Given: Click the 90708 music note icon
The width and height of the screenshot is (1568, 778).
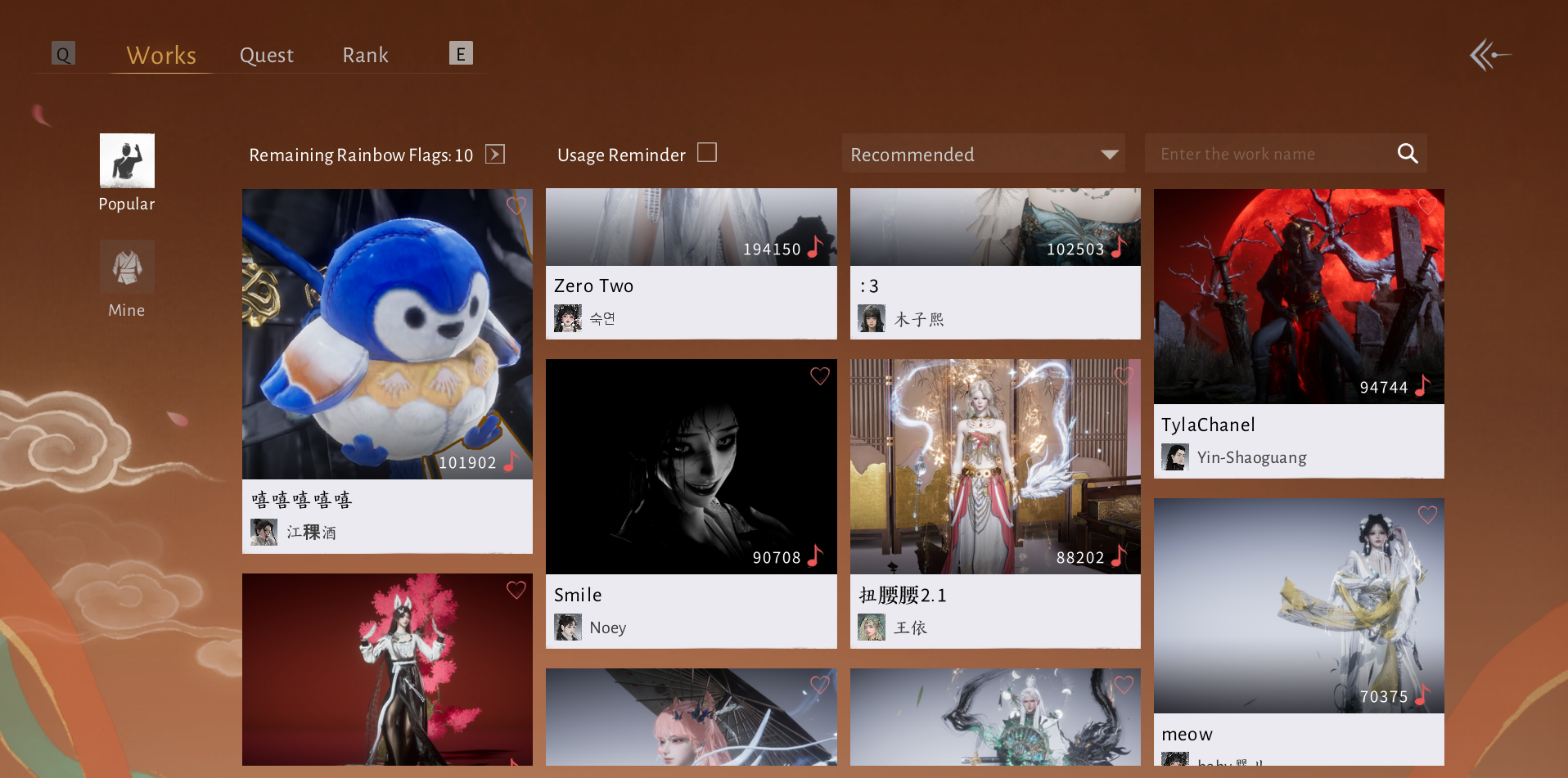Looking at the screenshot, I should pyautogui.click(x=815, y=555).
